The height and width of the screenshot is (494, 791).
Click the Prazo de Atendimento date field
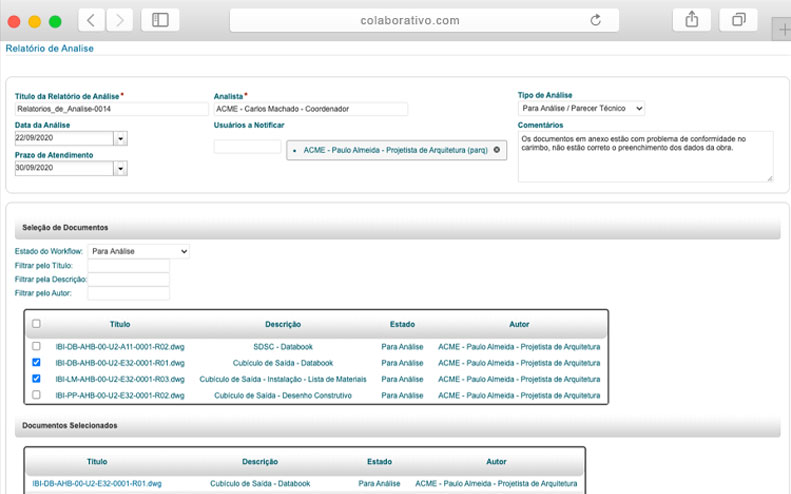click(x=64, y=168)
